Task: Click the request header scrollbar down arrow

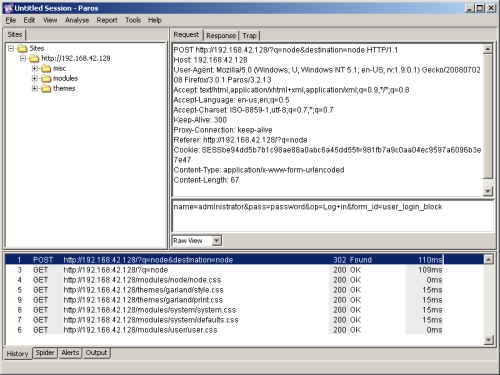Action: (488, 191)
